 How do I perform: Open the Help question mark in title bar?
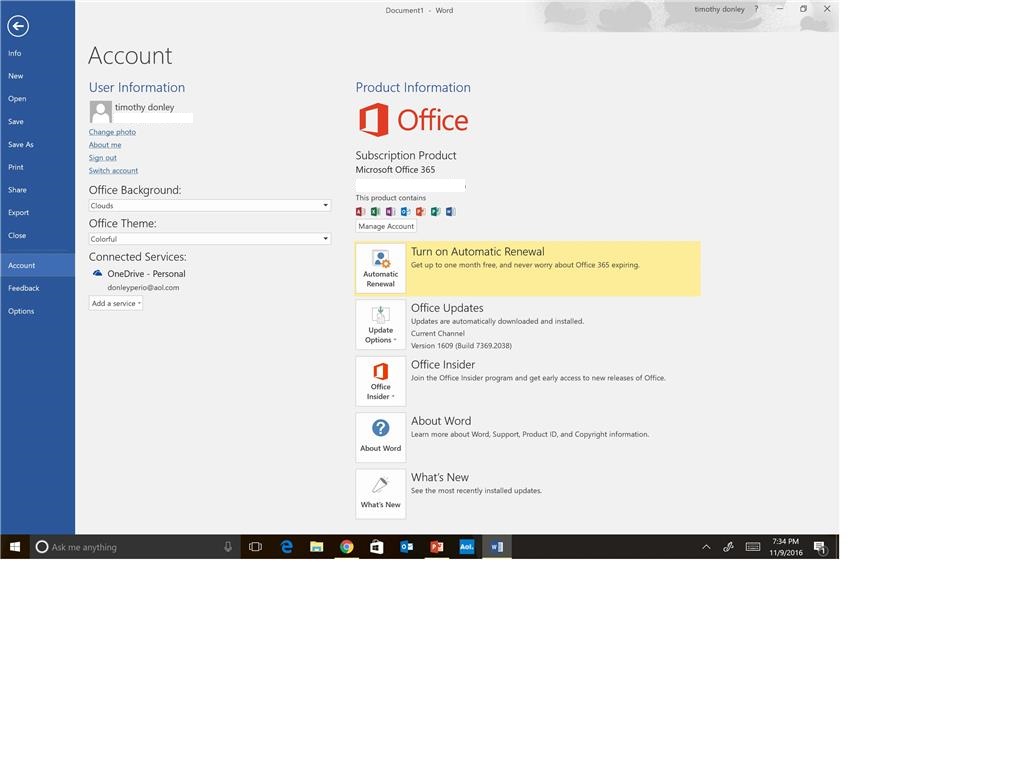point(756,9)
